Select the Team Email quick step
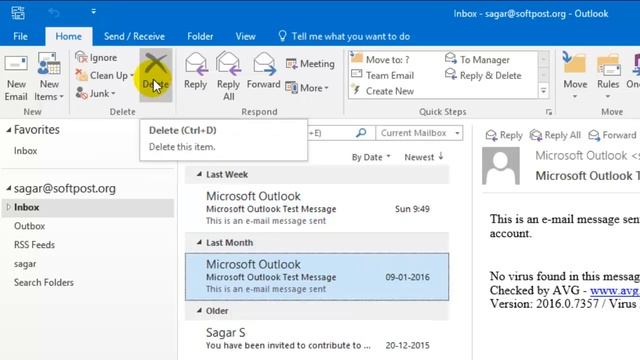640x360 pixels. click(382, 76)
